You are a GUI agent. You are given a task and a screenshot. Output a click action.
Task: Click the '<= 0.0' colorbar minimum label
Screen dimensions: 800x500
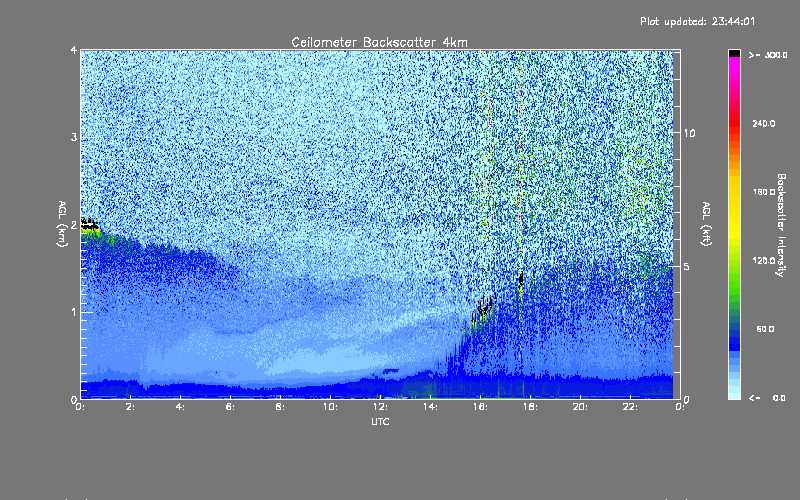pyautogui.click(x=767, y=397)
